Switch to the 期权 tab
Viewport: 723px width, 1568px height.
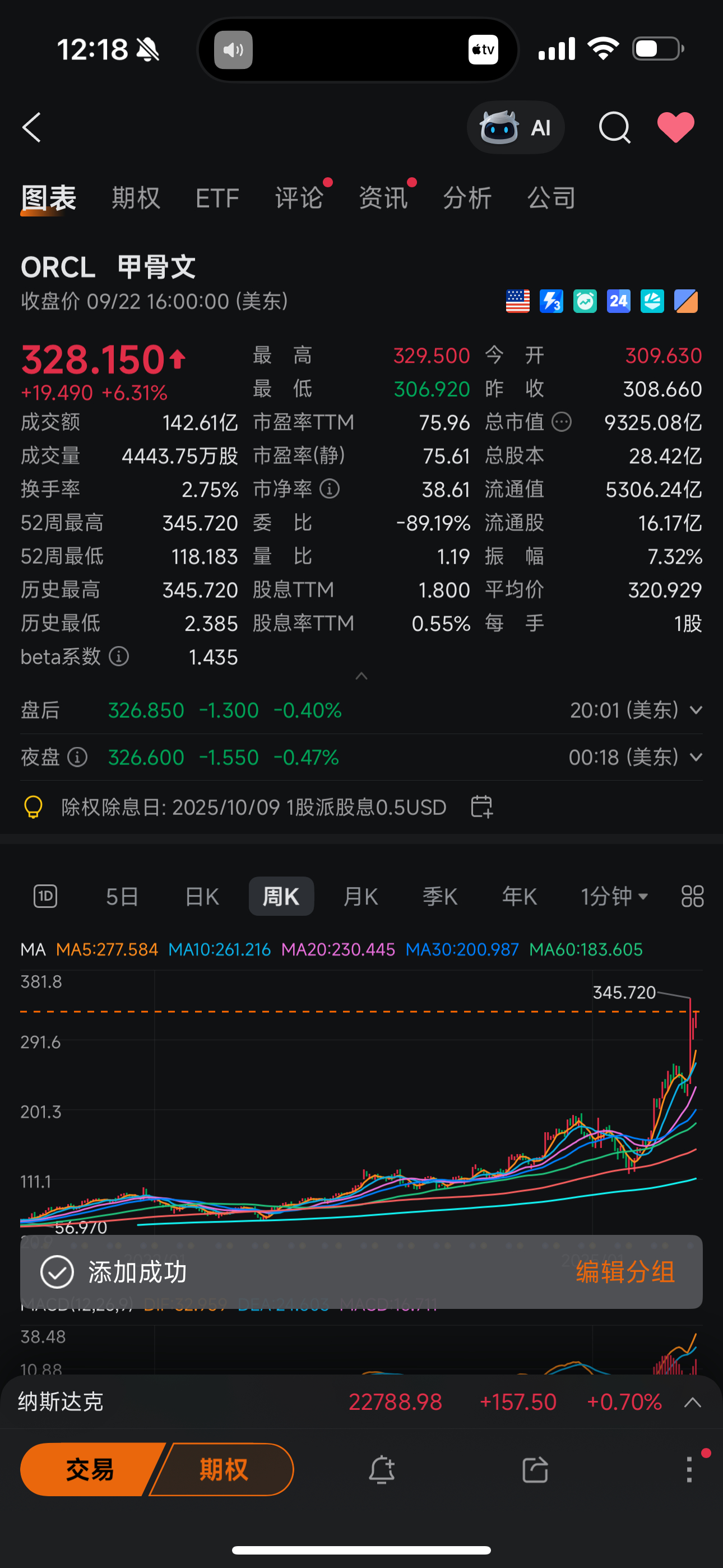[x=136, y=199]
